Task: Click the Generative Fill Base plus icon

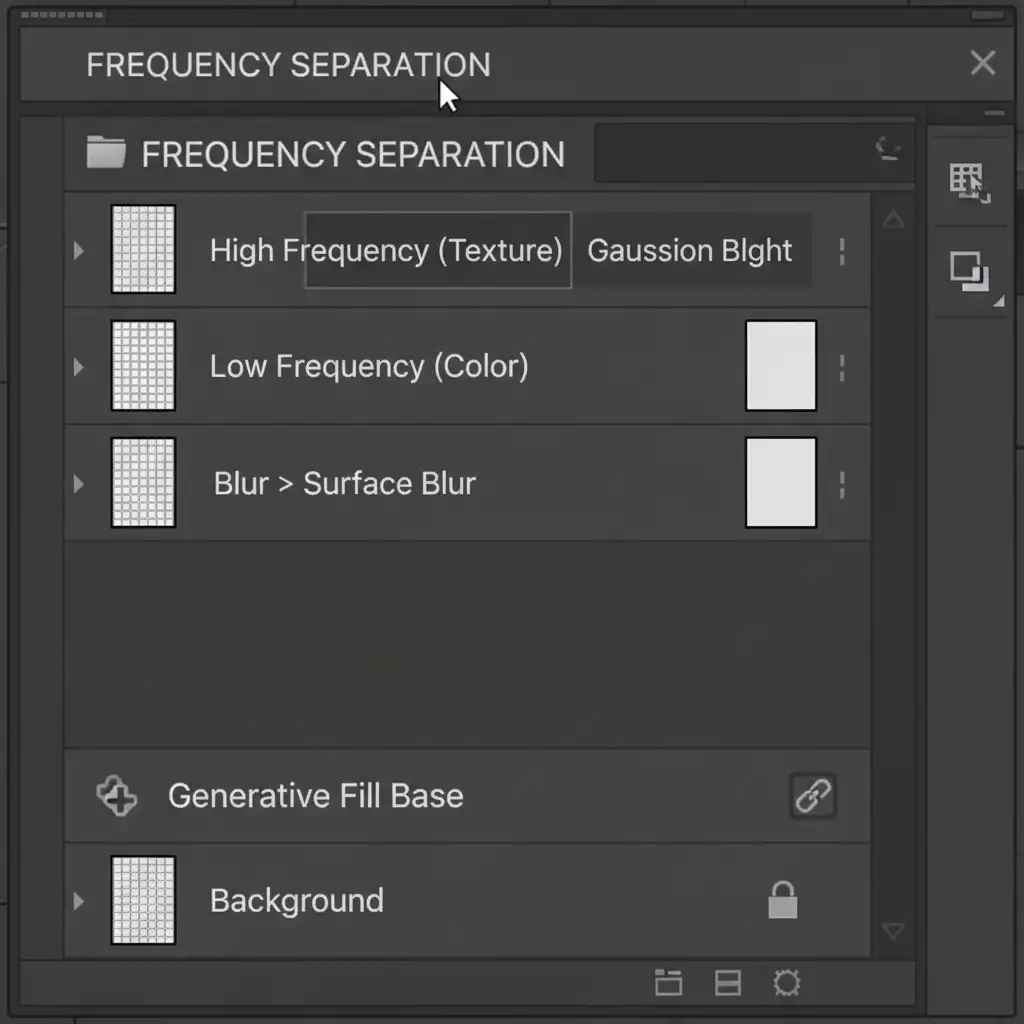Action: pyautogui.click(x=116, y=797)
